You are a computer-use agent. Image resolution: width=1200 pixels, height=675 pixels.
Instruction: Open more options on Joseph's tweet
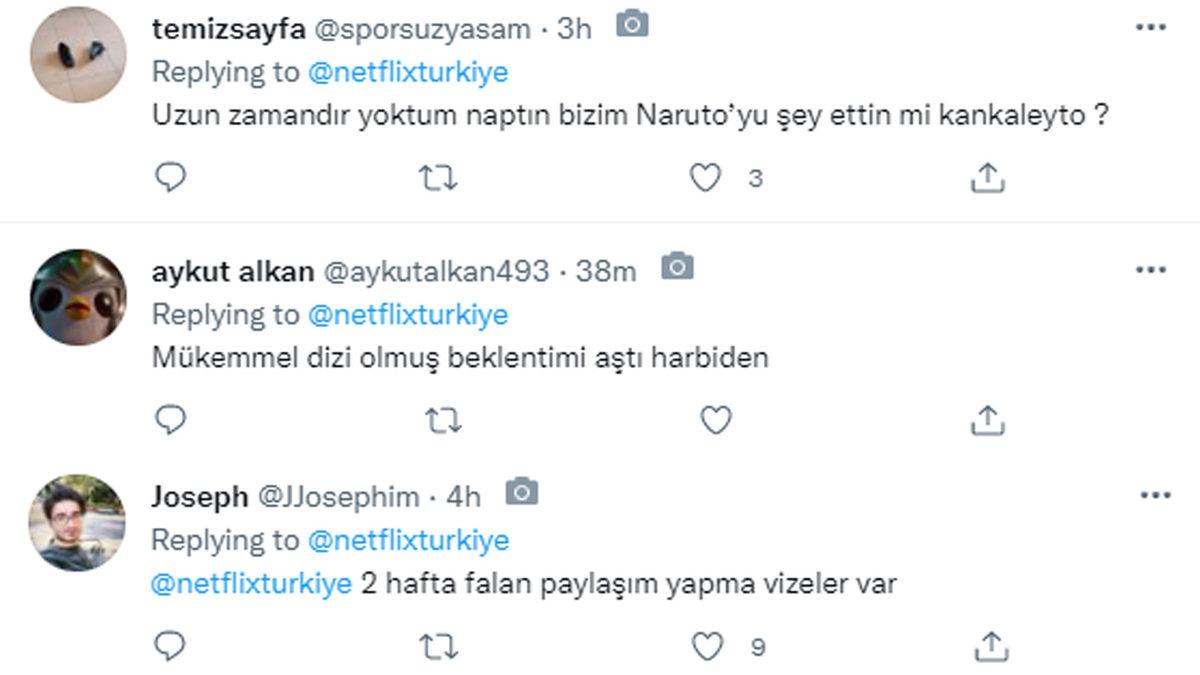1151,495
